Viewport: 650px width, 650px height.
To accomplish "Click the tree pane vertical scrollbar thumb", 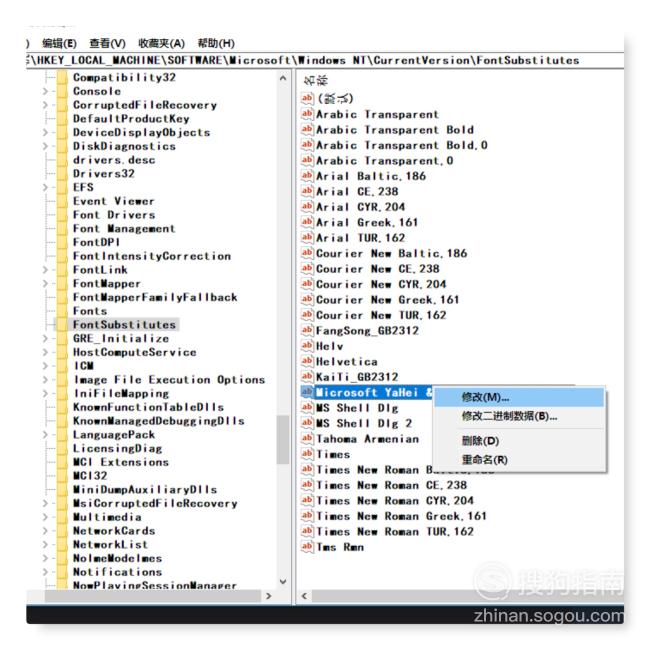I will pos(283,439).
